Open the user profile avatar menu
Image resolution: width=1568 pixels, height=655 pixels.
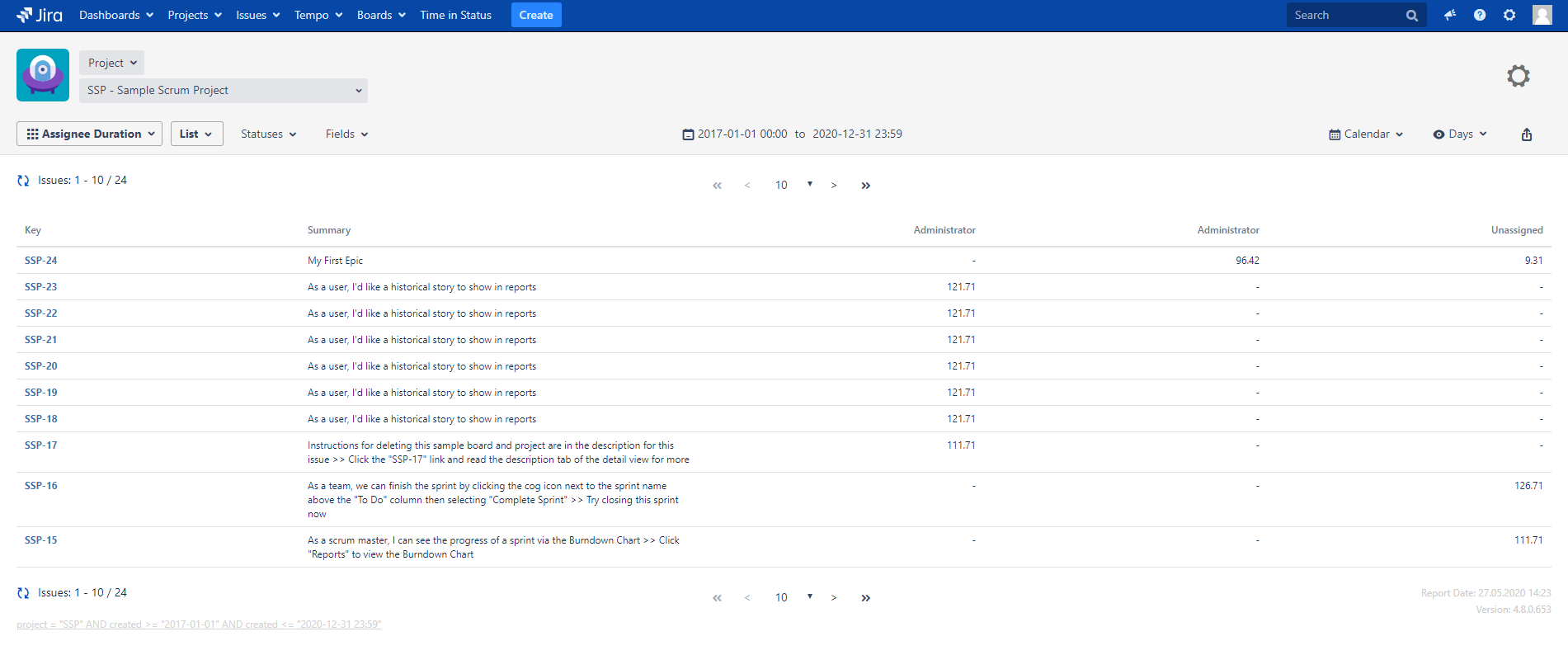[x=1542, y=15]
